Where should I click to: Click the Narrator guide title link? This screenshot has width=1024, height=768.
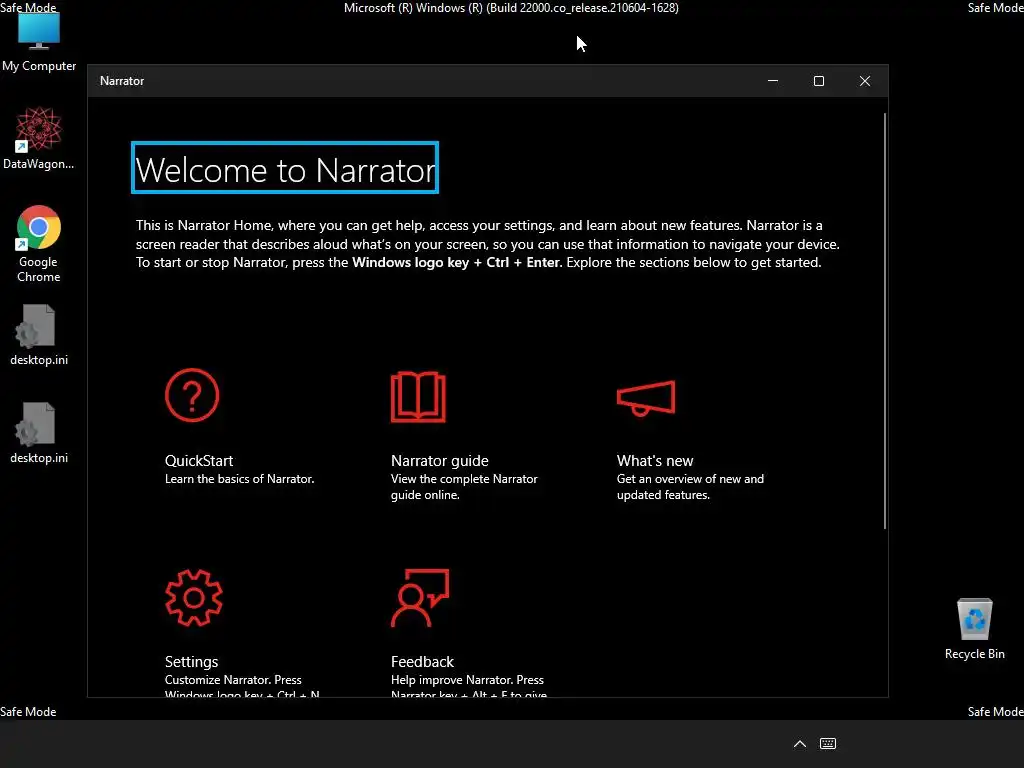click(x=440, y=460)
